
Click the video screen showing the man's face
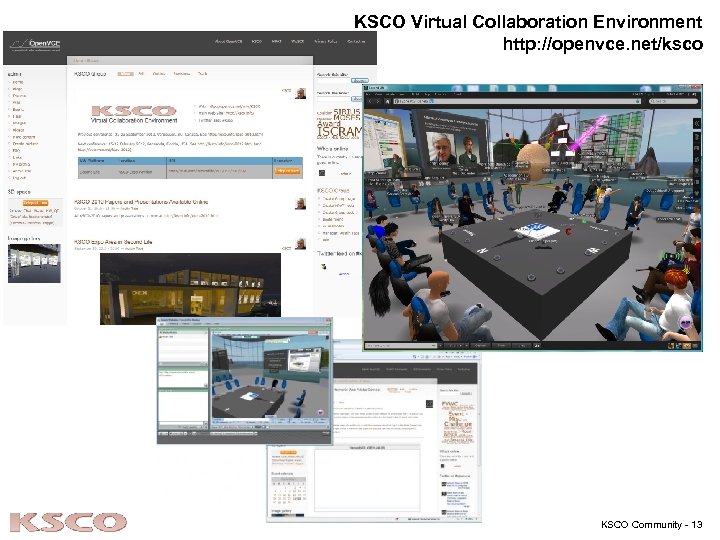tap(441, 148)
